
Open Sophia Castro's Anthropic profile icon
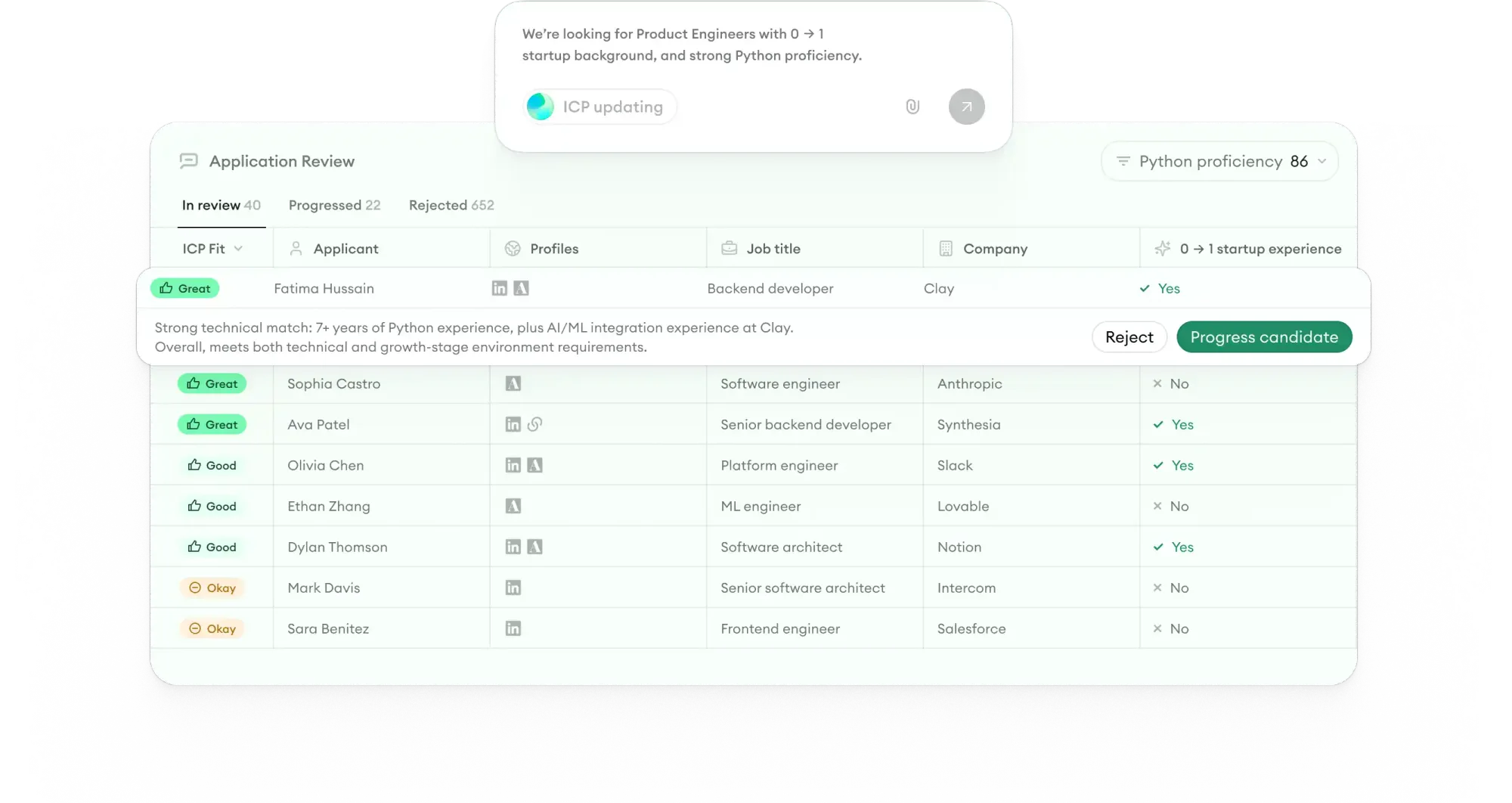(513, 383)
